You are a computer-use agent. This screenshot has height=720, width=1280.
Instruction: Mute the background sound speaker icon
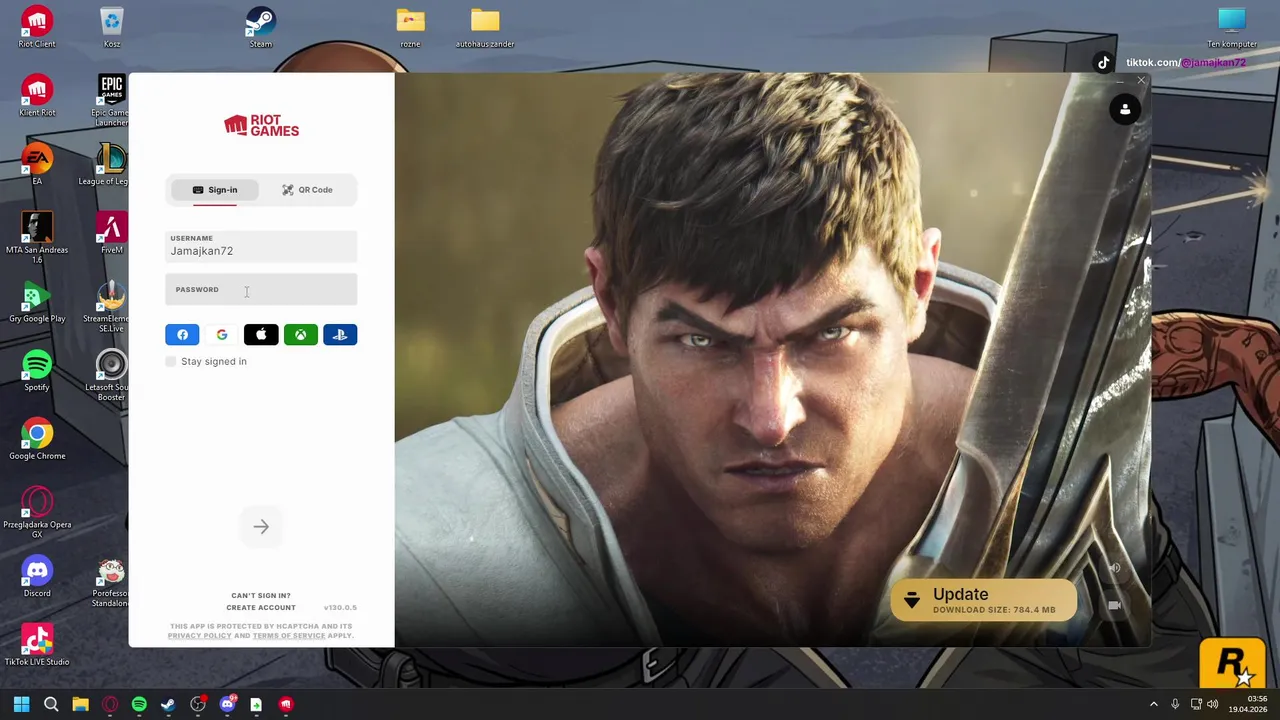click(1114, 568)
